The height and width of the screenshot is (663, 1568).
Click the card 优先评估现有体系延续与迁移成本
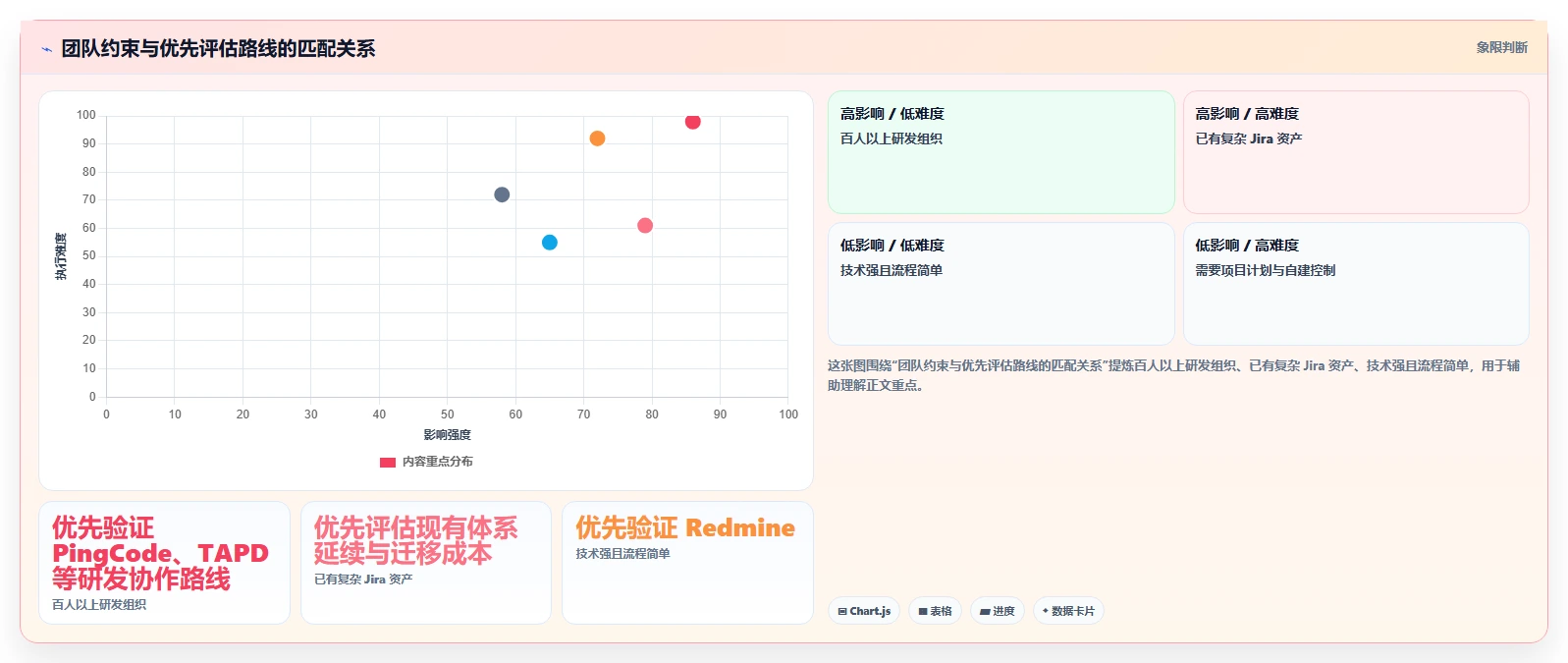coord(426,563)
